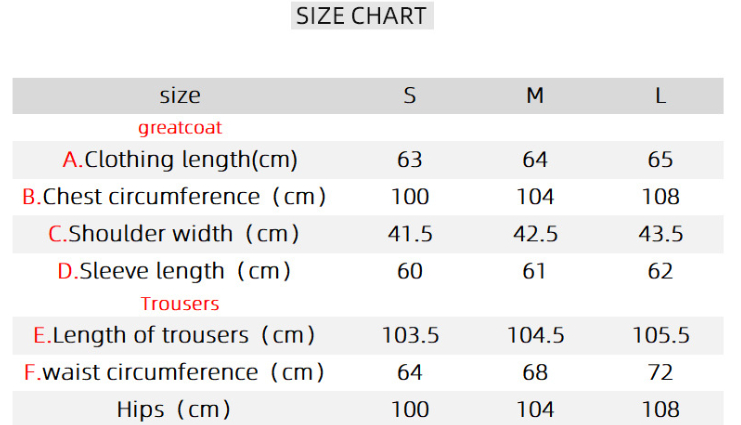Select the Sleeve length row label
Viewport: 741px width, 425px height.
pyautogui.click(x=175, y=271)
